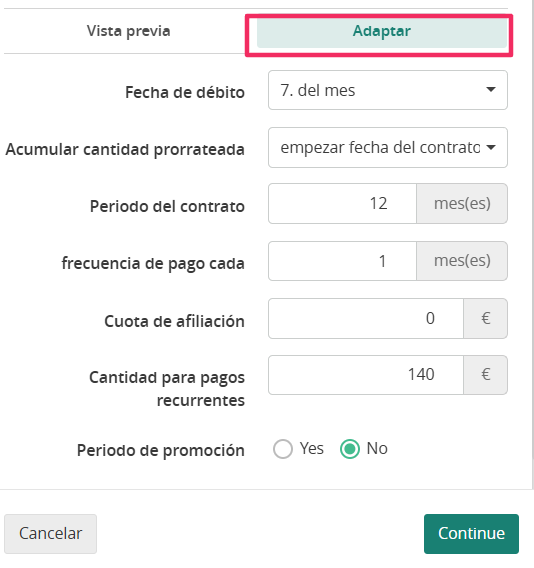
Task: Click the arrow of the '7. del mes' combo box
Action: [491, 89]
